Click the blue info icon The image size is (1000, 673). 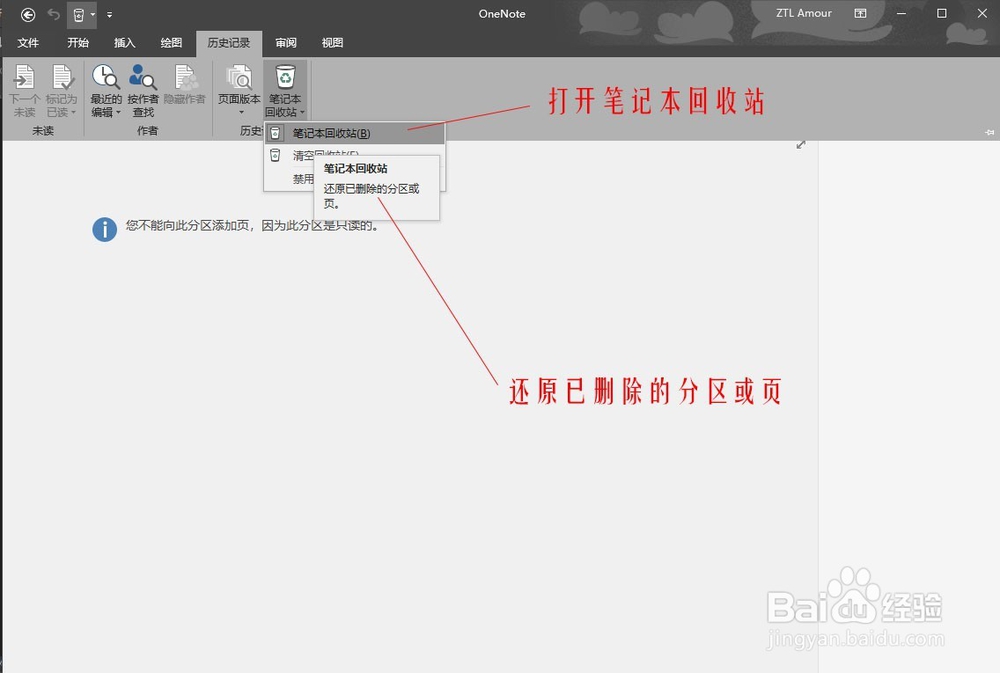point(105,229)
